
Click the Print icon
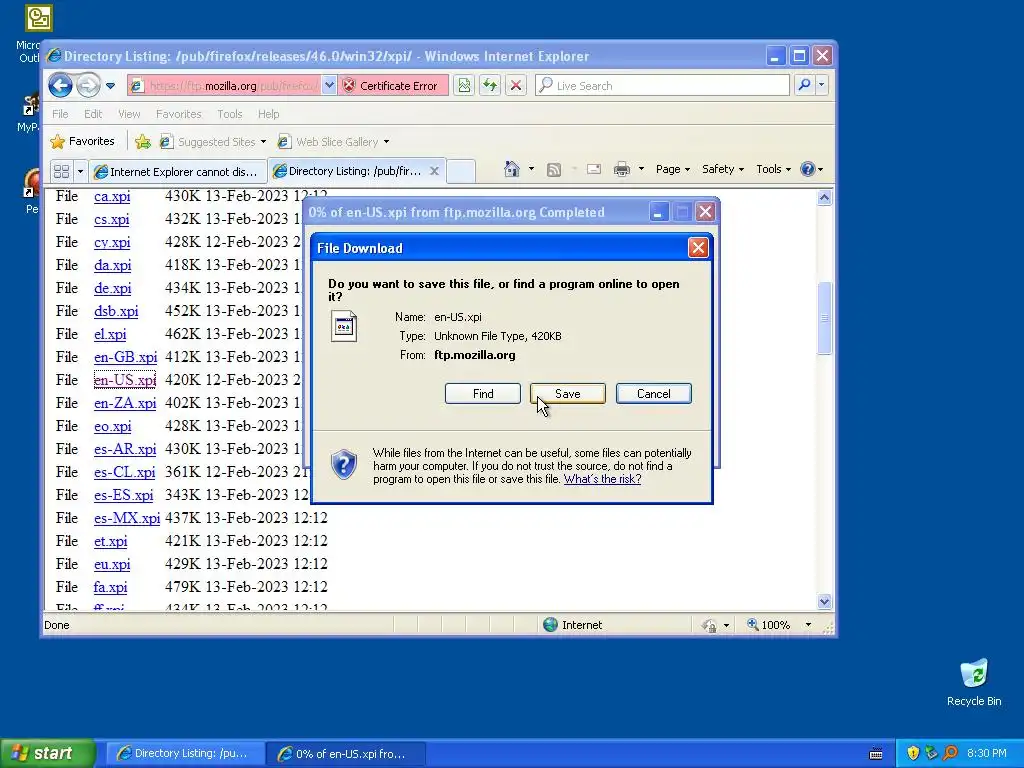coord(622,170)
